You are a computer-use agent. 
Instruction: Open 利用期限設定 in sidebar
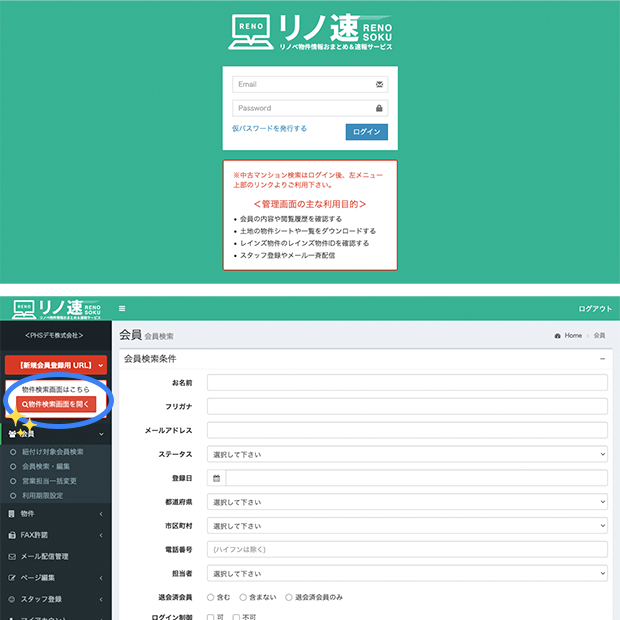42,496
